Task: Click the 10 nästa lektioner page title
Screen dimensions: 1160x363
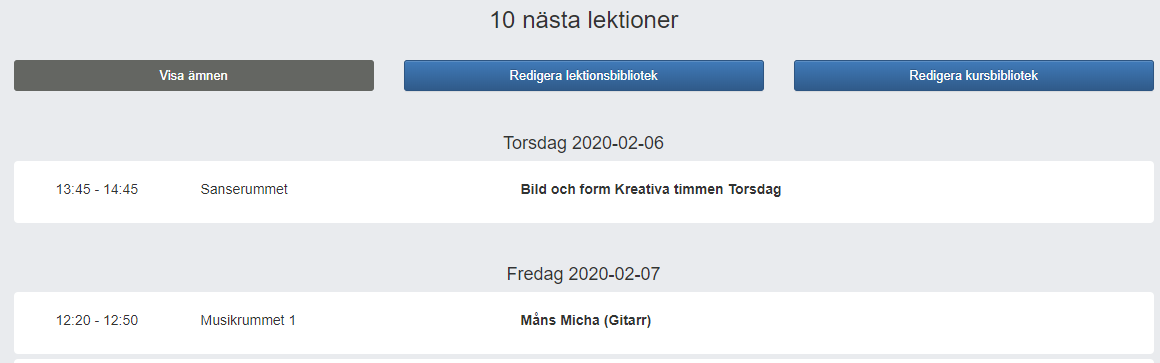Action: pos(584,20)
